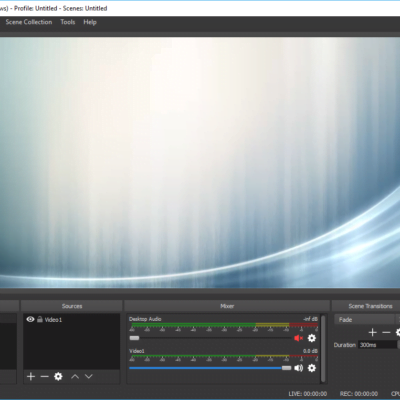Click the LIVE: 00:00:00 status text
The height and width of the screenshot is (400, 400).
(308, 394)
